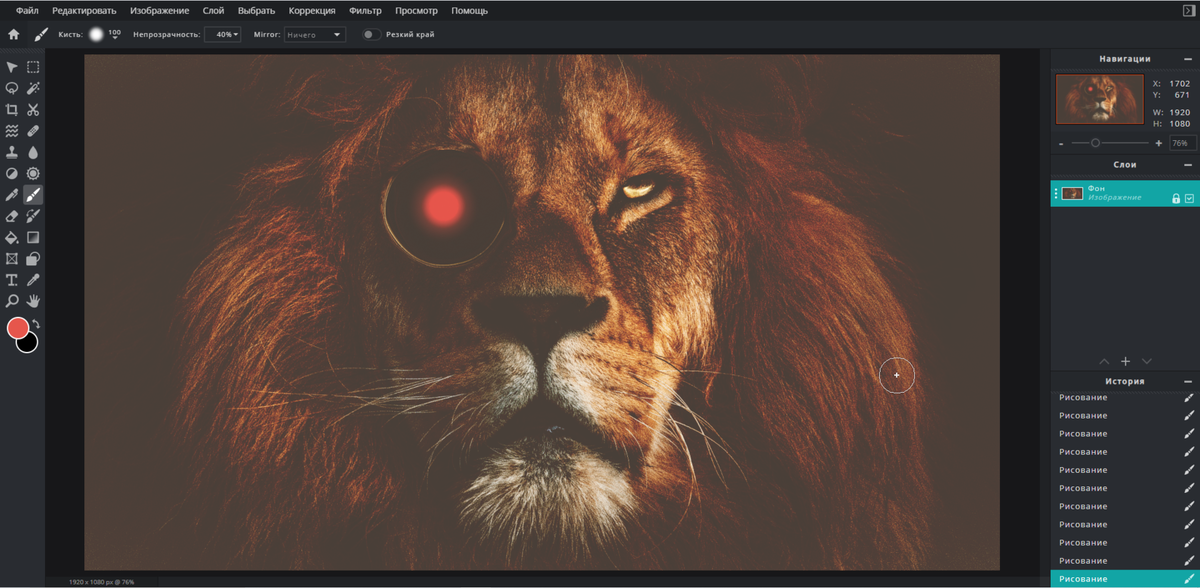Select the Hand pan tool

pos(33,301)
